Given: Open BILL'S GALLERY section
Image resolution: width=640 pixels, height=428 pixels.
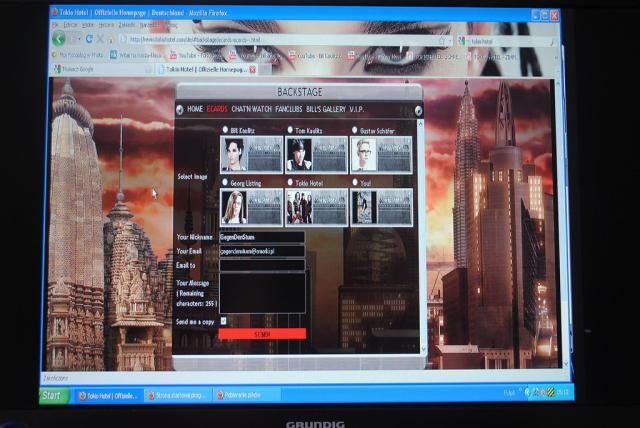Looking at the screenshot, I should click(x=326, y=109).
